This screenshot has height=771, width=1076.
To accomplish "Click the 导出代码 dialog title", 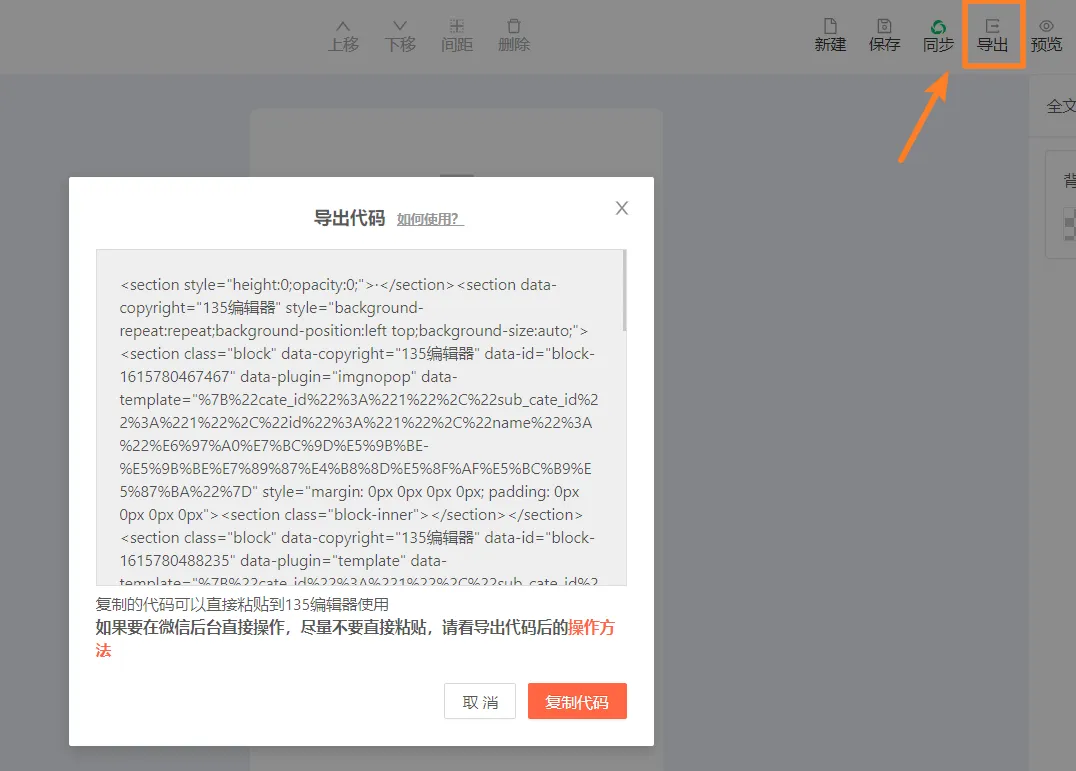I will [x=349, y=218].
